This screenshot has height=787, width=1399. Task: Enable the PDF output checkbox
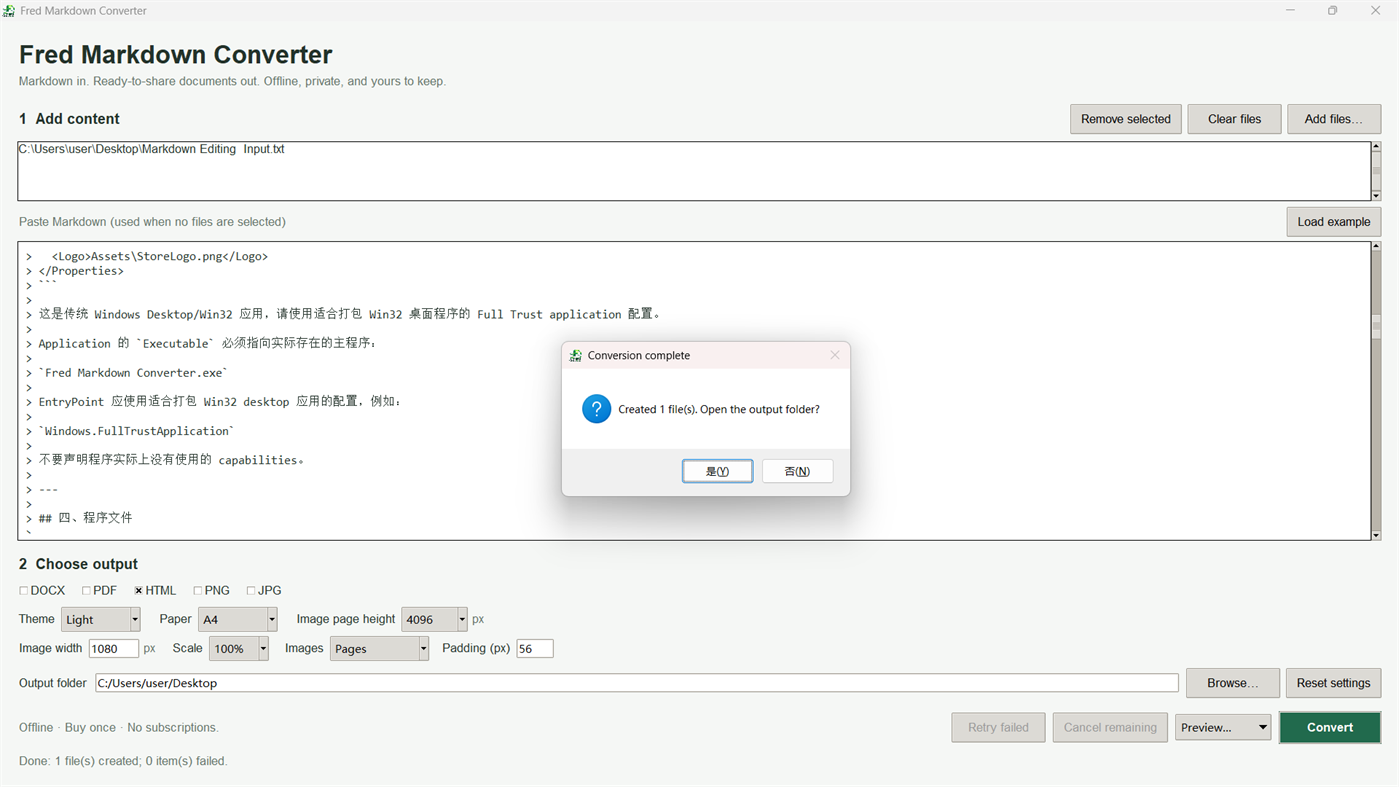(86, 591)
